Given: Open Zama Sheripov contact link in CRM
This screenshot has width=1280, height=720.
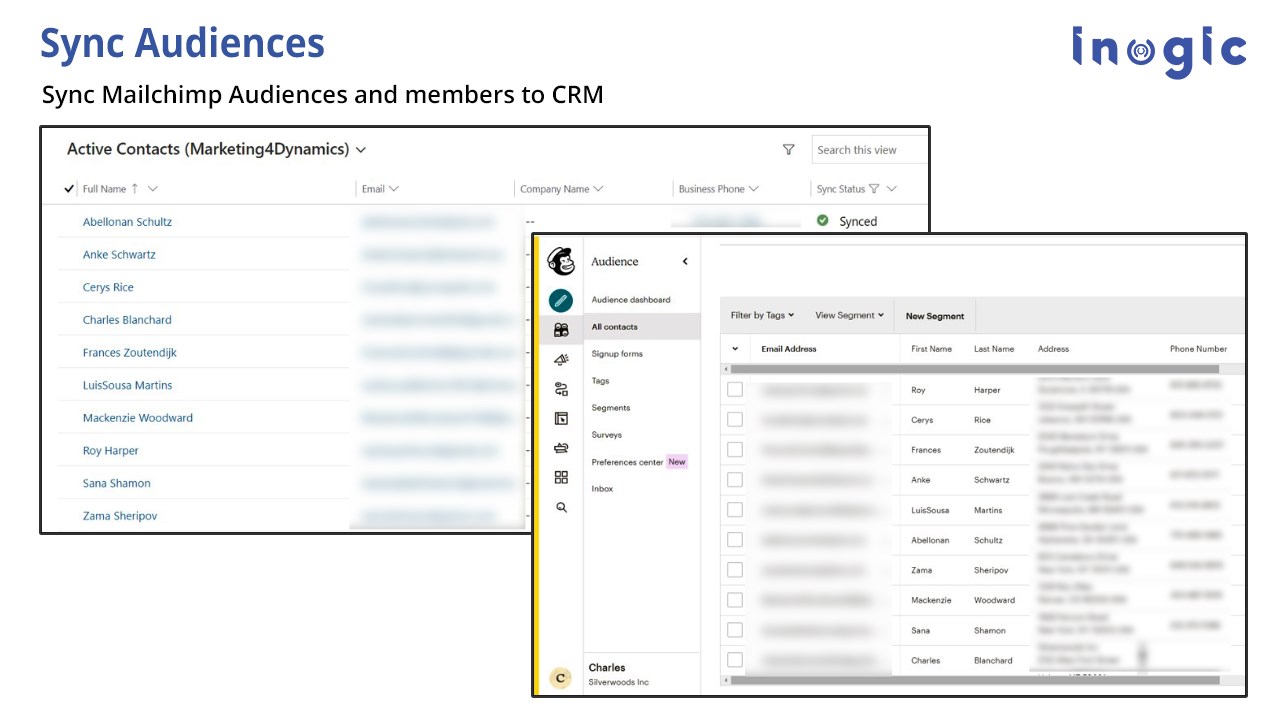Looking at the screenshot, I should pos(120,516).
